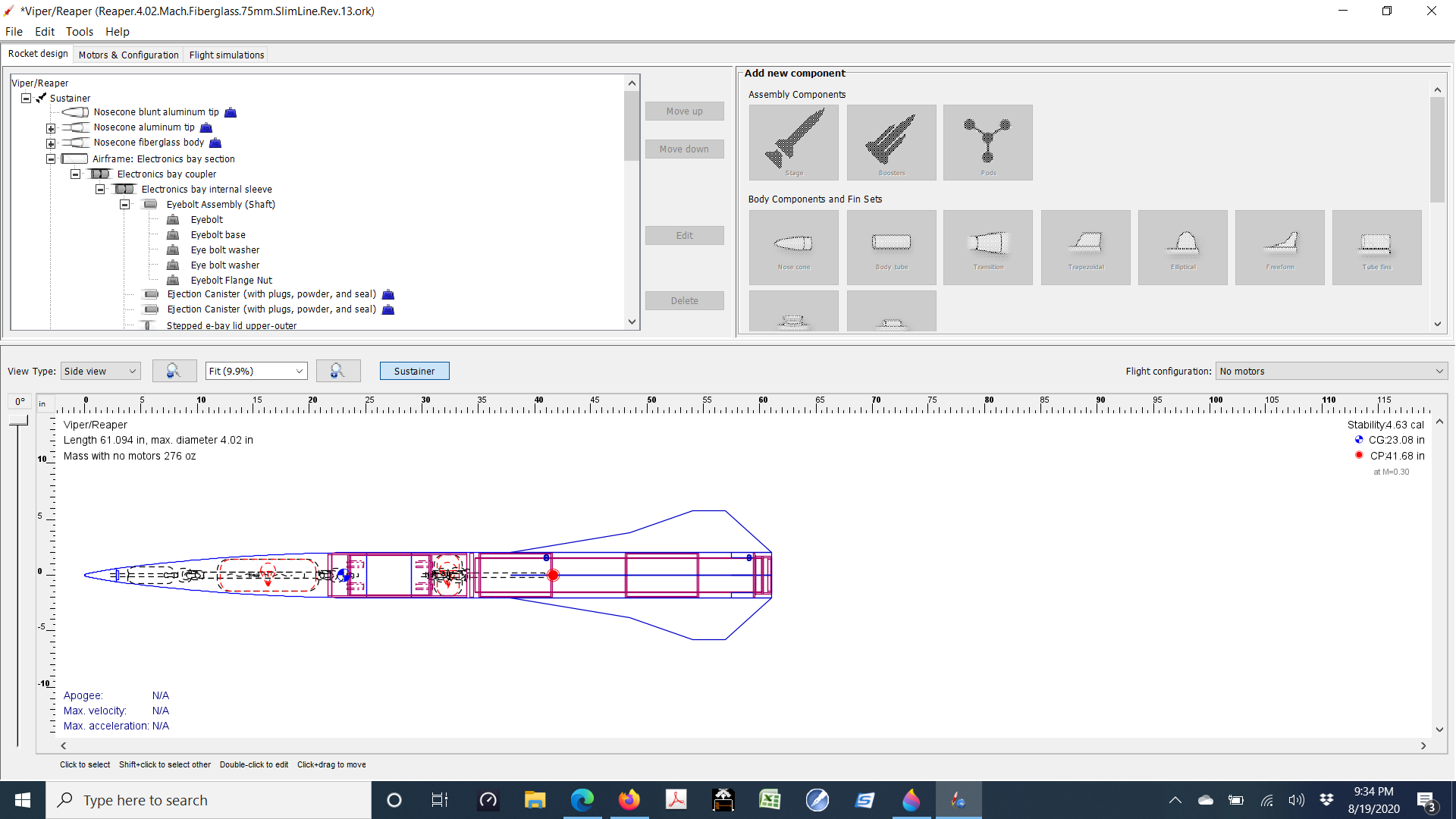Click the Edit component button
This screenshot has width=1456, height=819.
(685, 236)
